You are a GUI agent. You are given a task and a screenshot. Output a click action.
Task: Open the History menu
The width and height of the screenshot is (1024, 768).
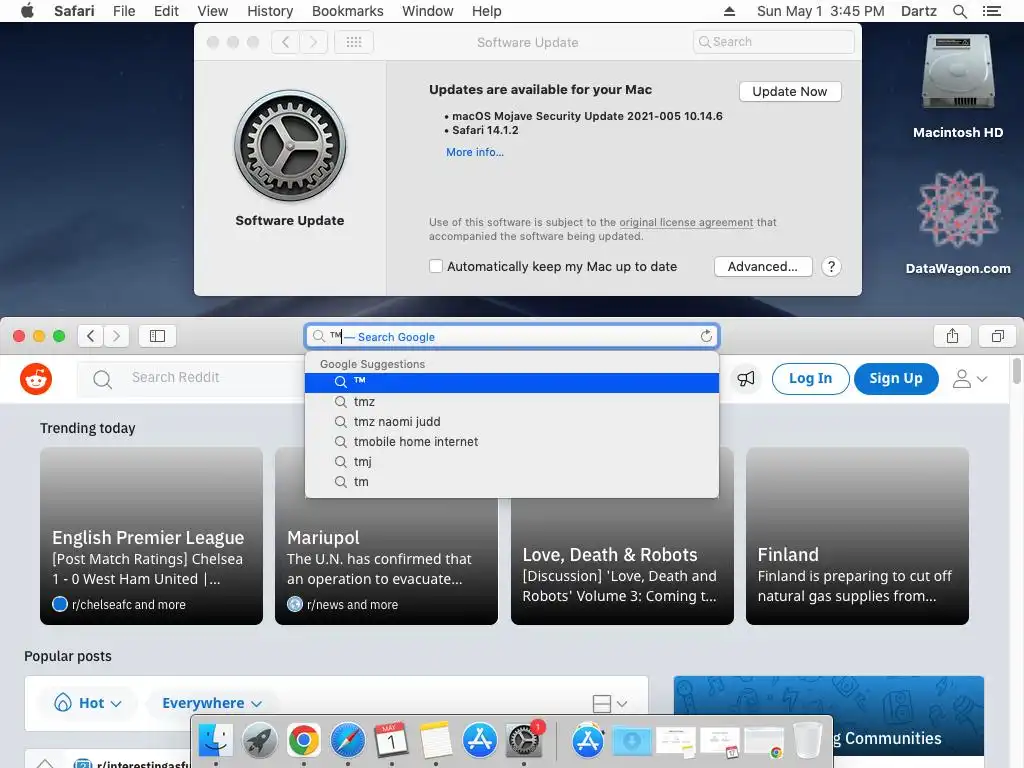coord(270,11)
